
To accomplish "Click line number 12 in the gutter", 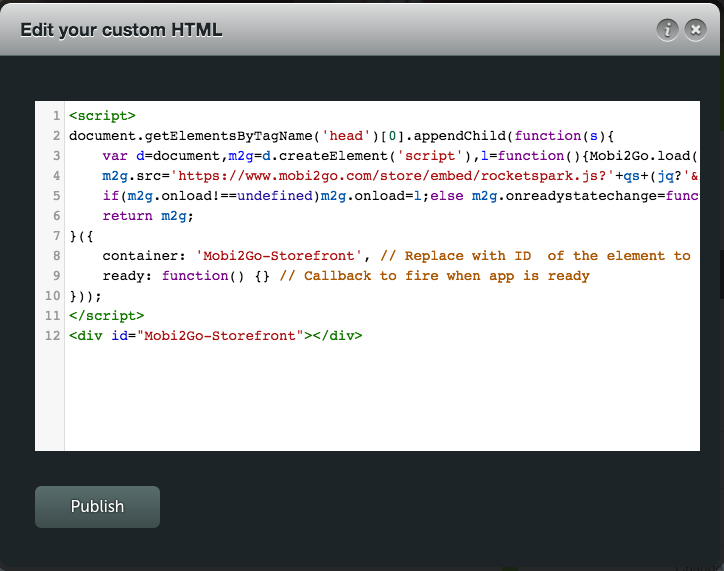I will [x=53, y=336].
